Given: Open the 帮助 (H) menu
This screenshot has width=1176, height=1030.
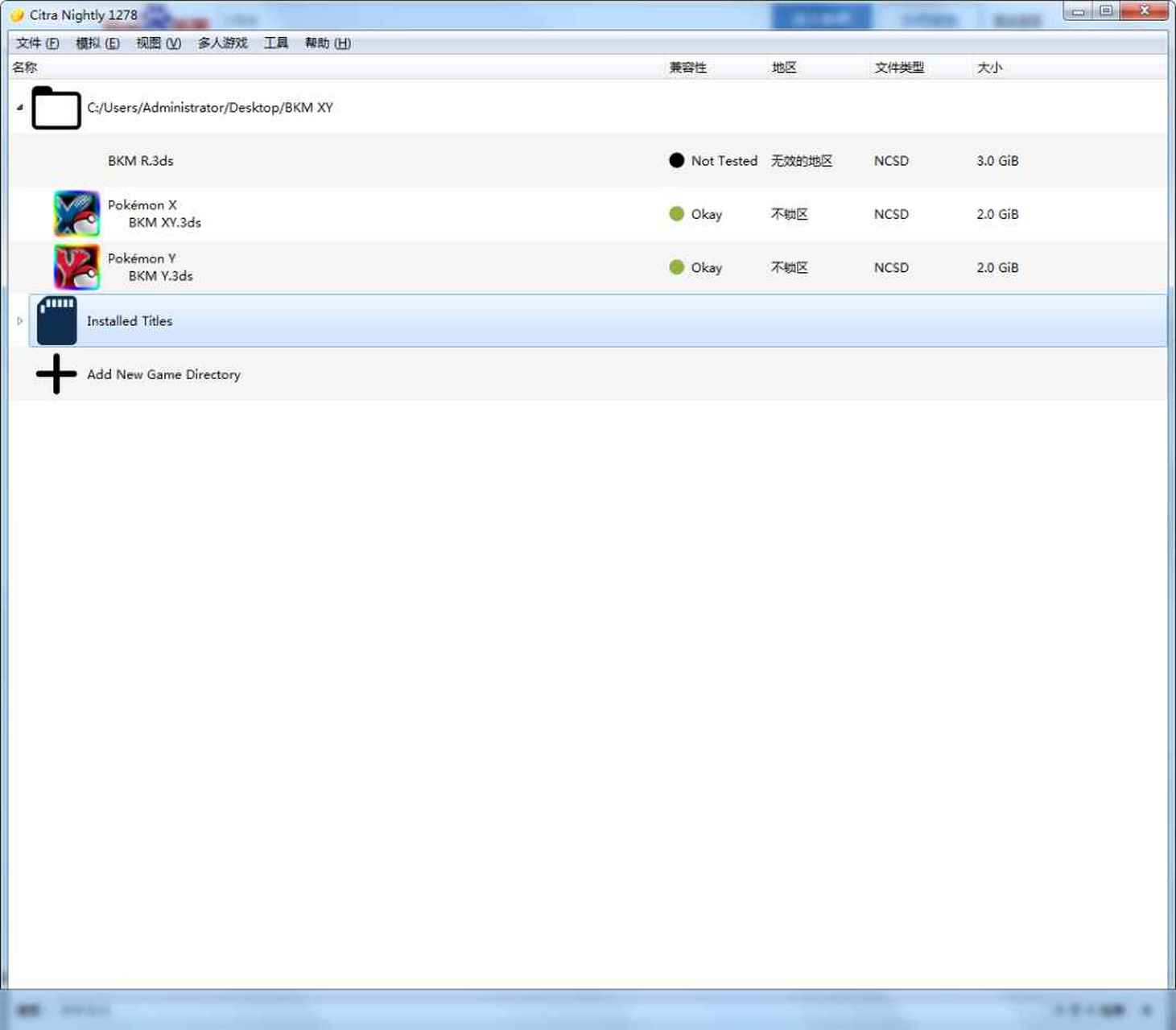Looking at the screenshot, I should pyautogui.click(x=328, y=43).
